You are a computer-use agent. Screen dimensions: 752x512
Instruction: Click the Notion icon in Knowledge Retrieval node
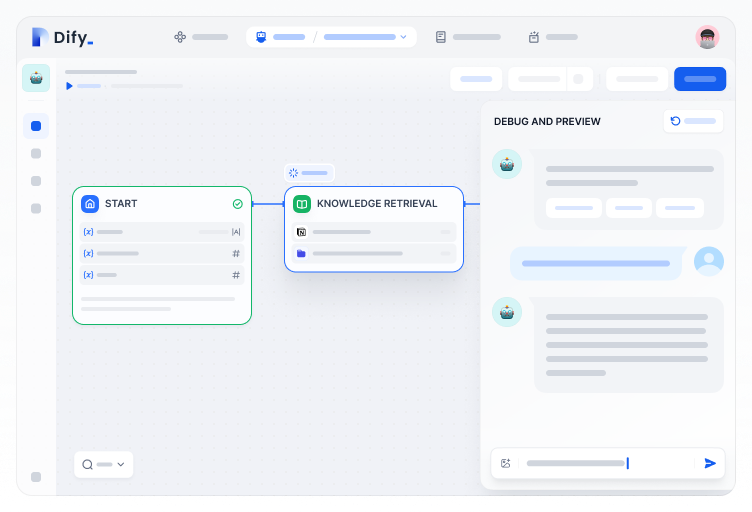pos(301,232)
